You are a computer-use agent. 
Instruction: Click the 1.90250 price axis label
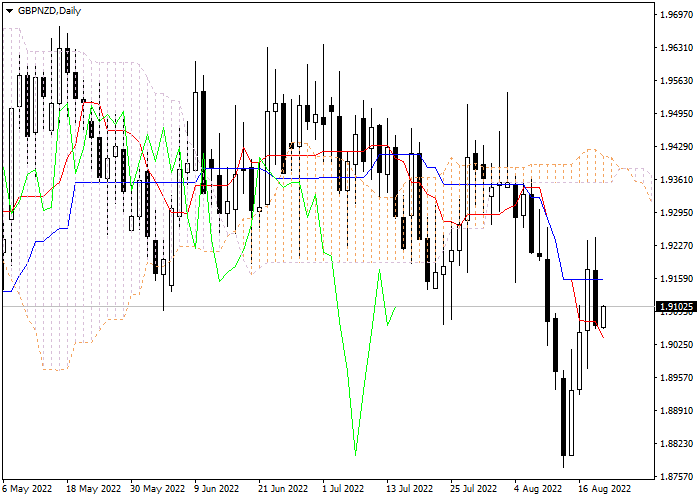(x=676, y=345)
